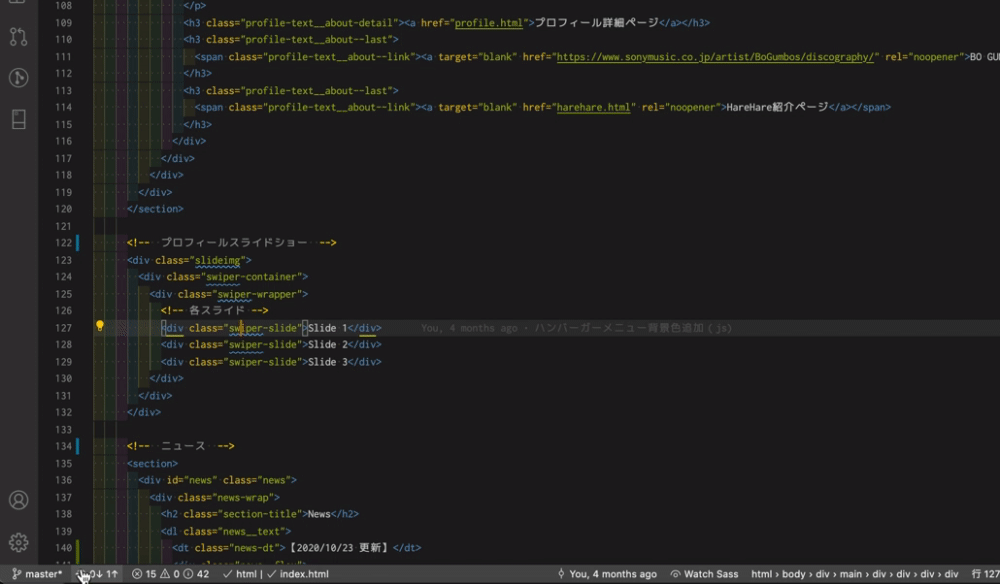Toggle Watch Sass in the status bar
Screen dimensions: 1000x584
[x=704, y=574]
